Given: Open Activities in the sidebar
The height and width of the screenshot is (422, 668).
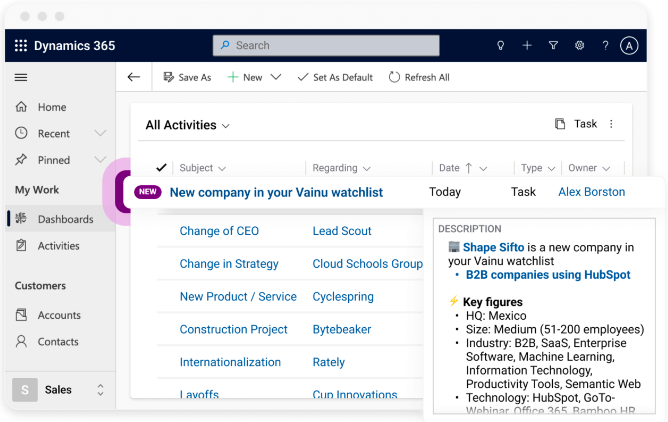Looking at the screenshot, I should click(x=59, y=246).
